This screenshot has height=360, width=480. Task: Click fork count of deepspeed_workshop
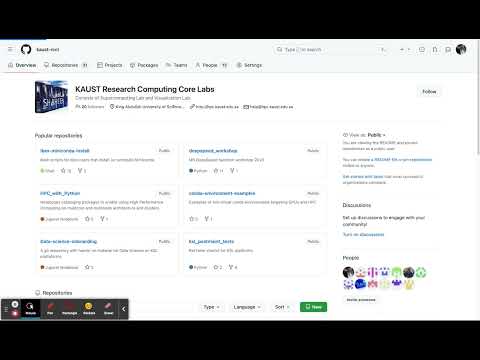click(234, 171)
